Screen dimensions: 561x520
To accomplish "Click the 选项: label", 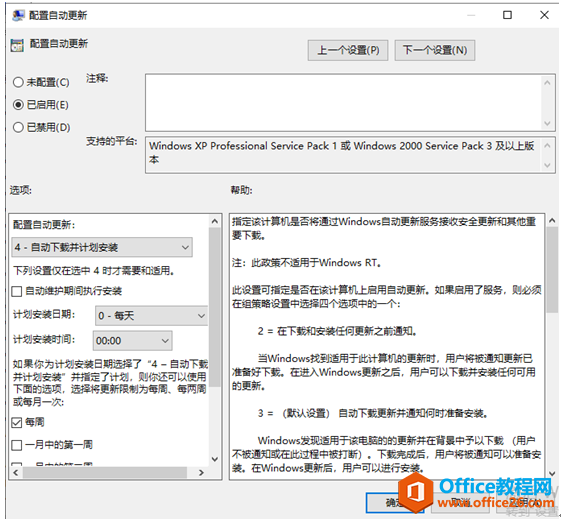I will click(x=21, y=190).
